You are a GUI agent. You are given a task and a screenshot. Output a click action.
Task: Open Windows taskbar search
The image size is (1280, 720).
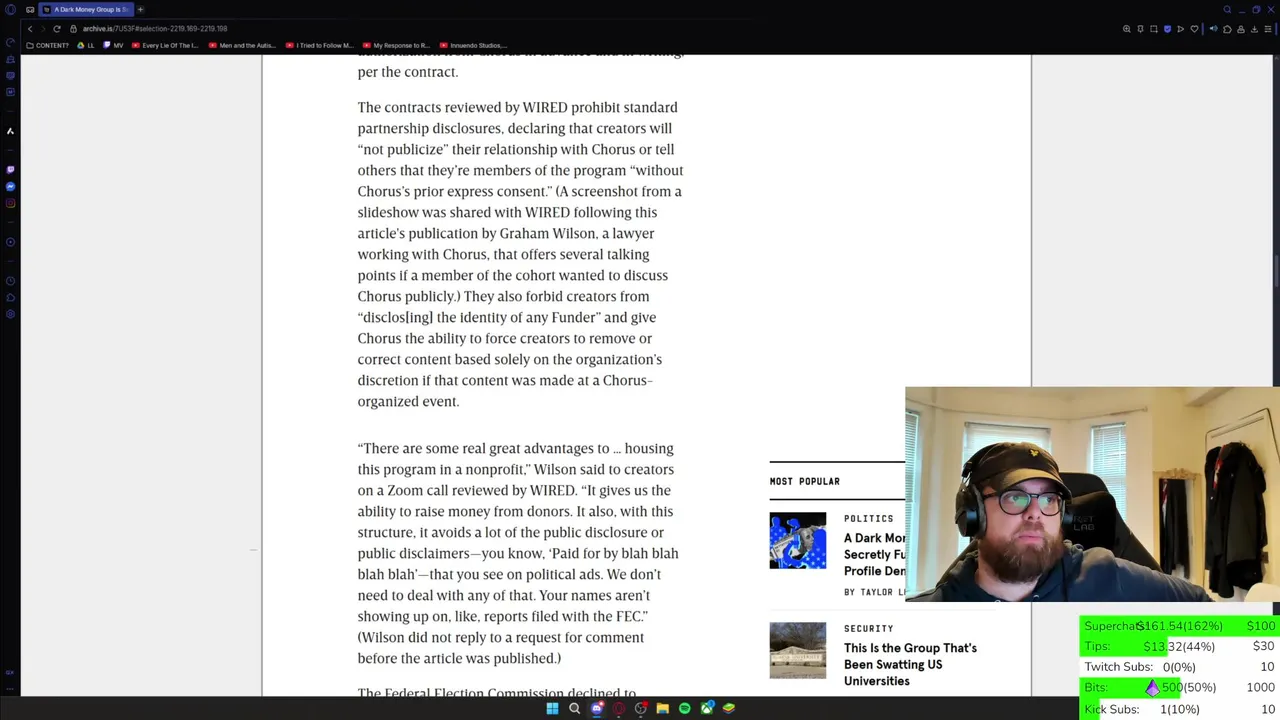click(x=574, y=708)
